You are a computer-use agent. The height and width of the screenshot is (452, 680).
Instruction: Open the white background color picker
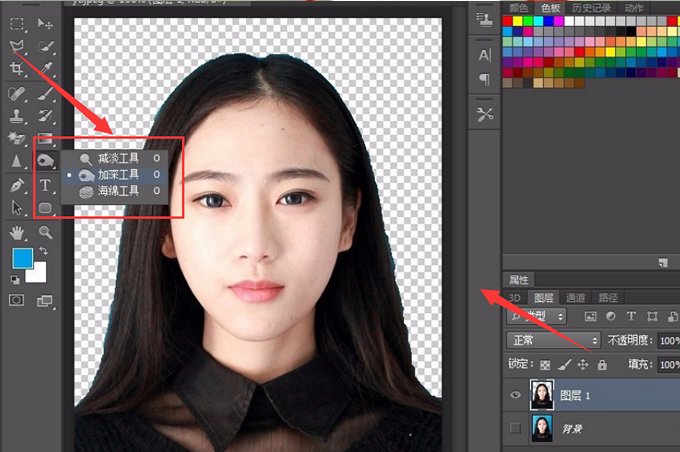point(39,275)
